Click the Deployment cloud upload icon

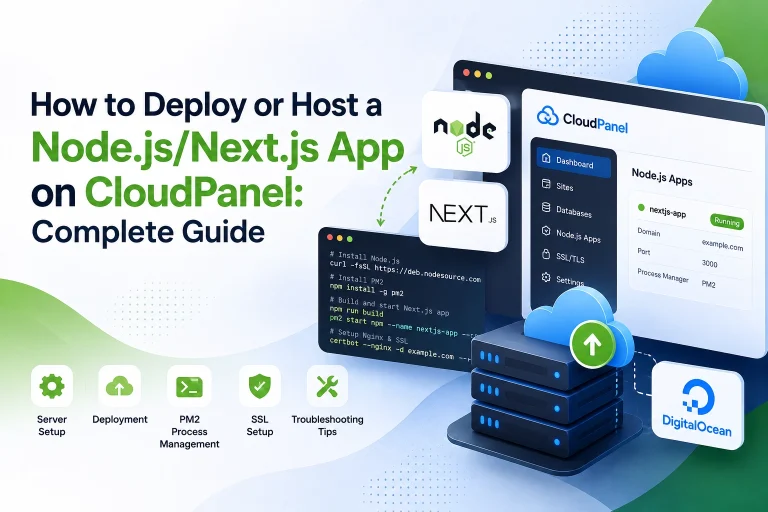(x=120, y=386)
